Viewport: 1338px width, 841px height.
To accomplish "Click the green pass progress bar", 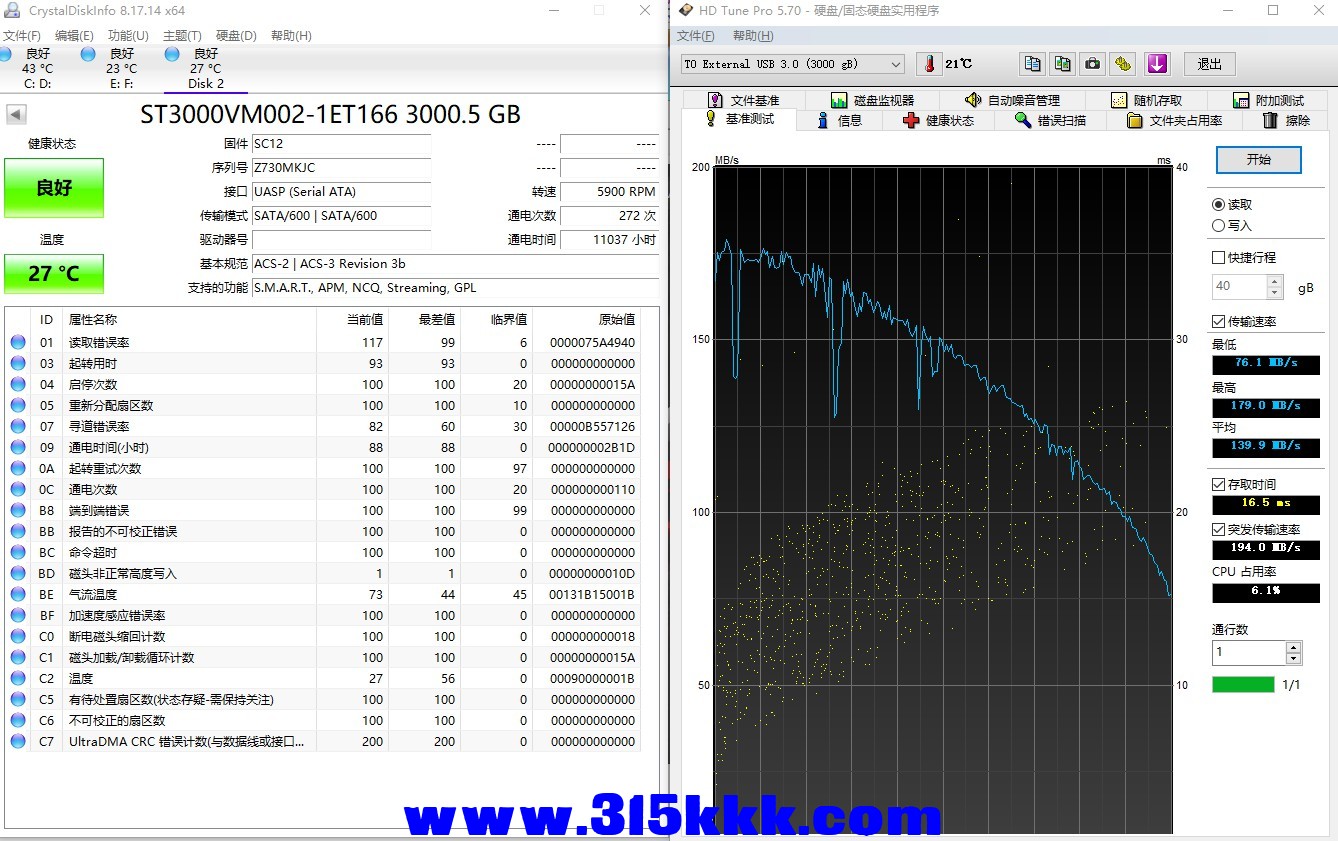I will click(1243, 685).
